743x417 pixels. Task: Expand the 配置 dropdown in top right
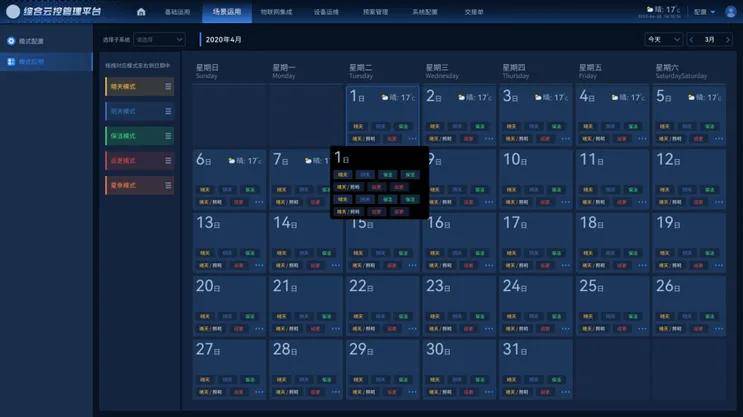705,12
